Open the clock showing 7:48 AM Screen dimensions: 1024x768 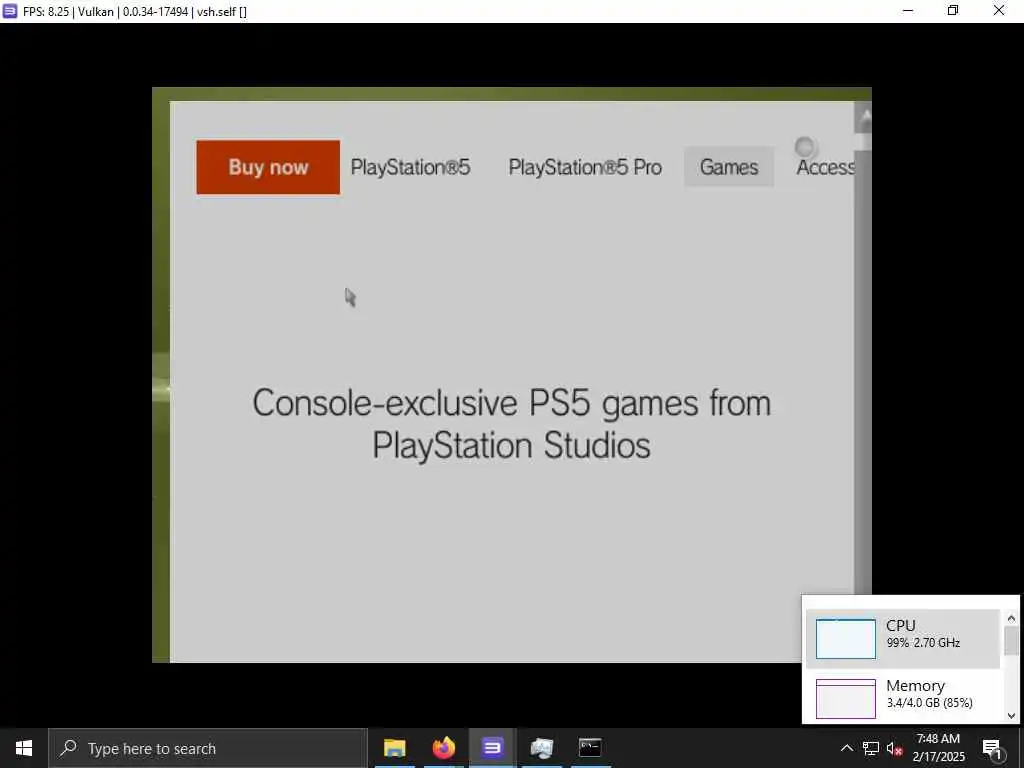coord(938,748)
